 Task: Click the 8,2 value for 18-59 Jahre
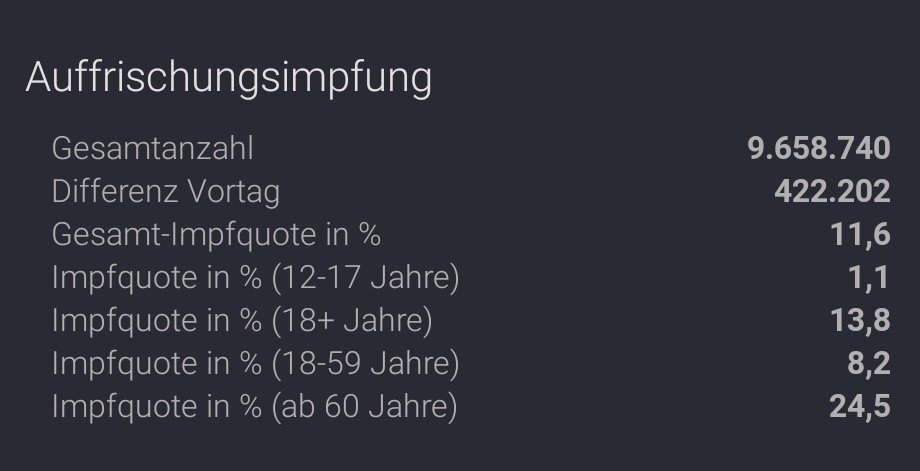pos(869,364)
